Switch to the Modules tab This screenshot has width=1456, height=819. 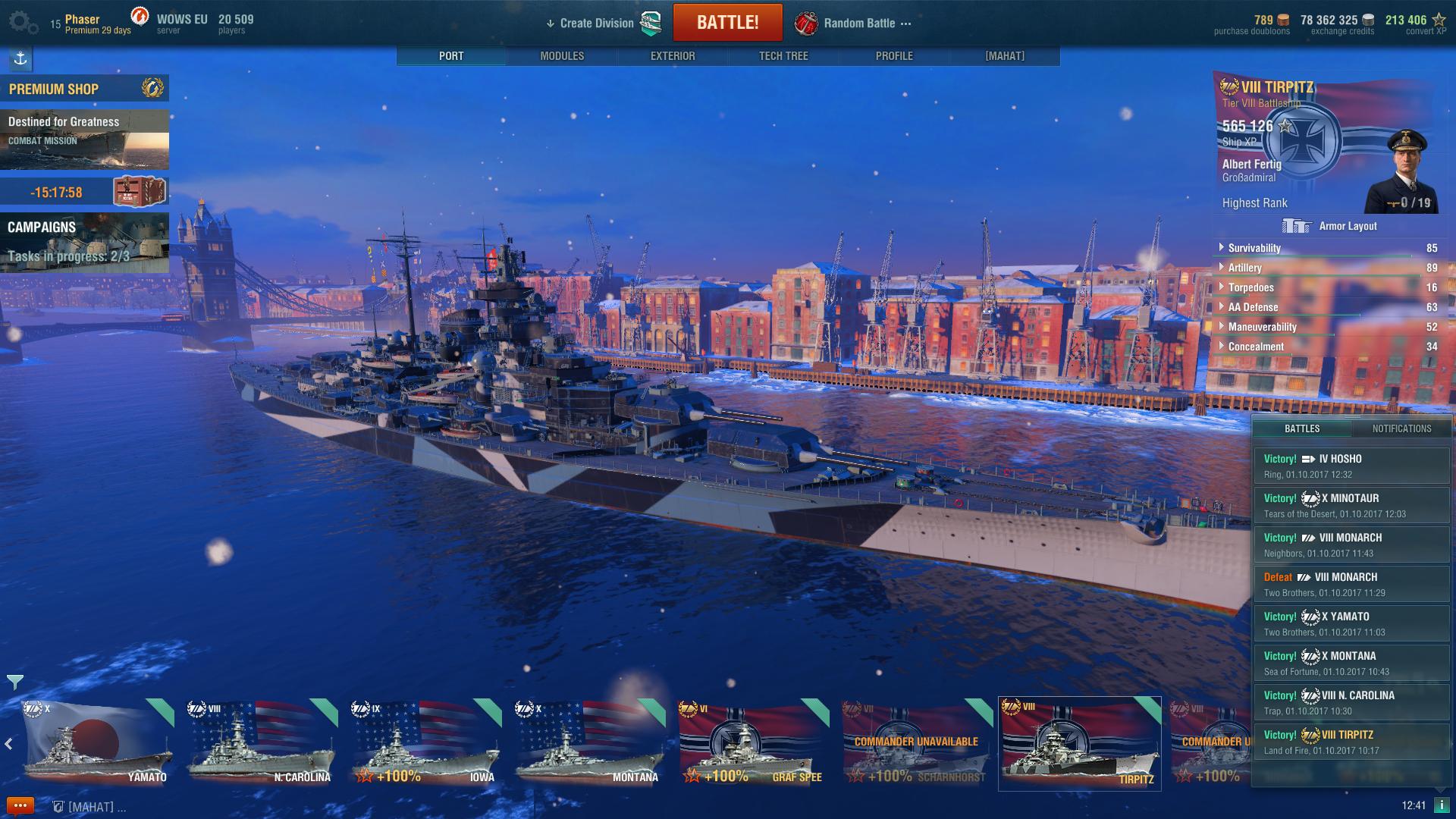[562, 56]
